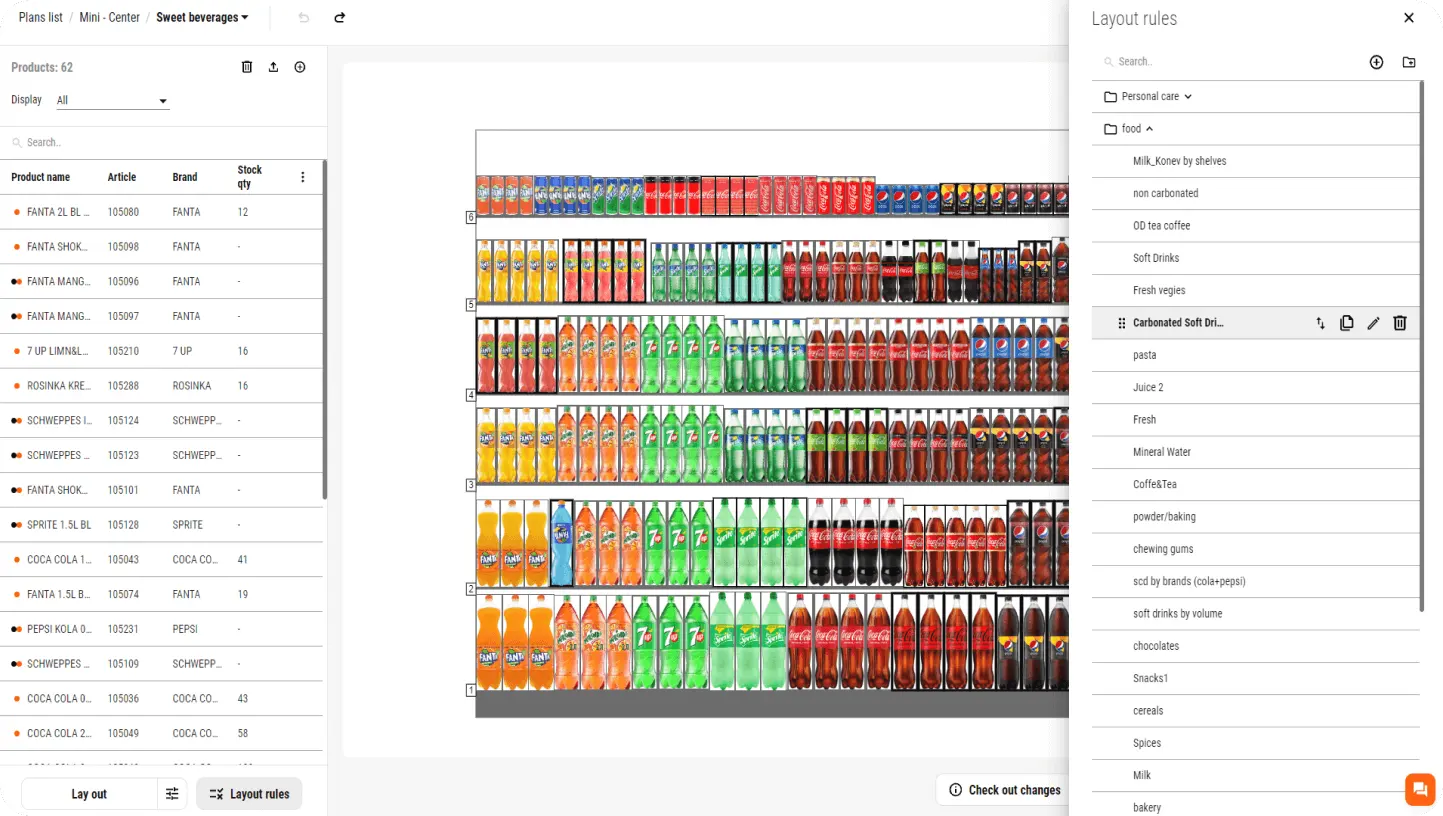Delete products using the left panel trash icon
1443x816 pixels.
coord(247,67)
